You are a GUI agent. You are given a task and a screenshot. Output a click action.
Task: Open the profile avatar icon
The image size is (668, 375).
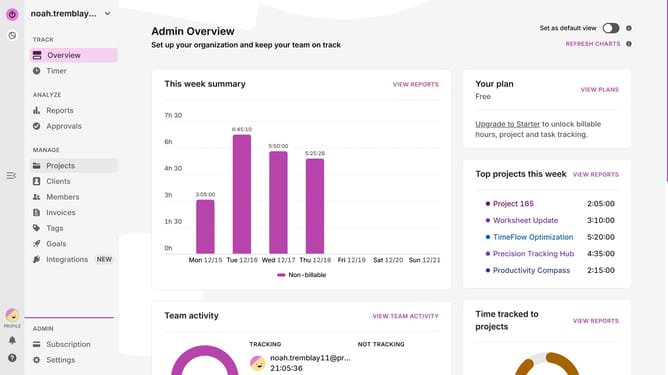(12, 315)
